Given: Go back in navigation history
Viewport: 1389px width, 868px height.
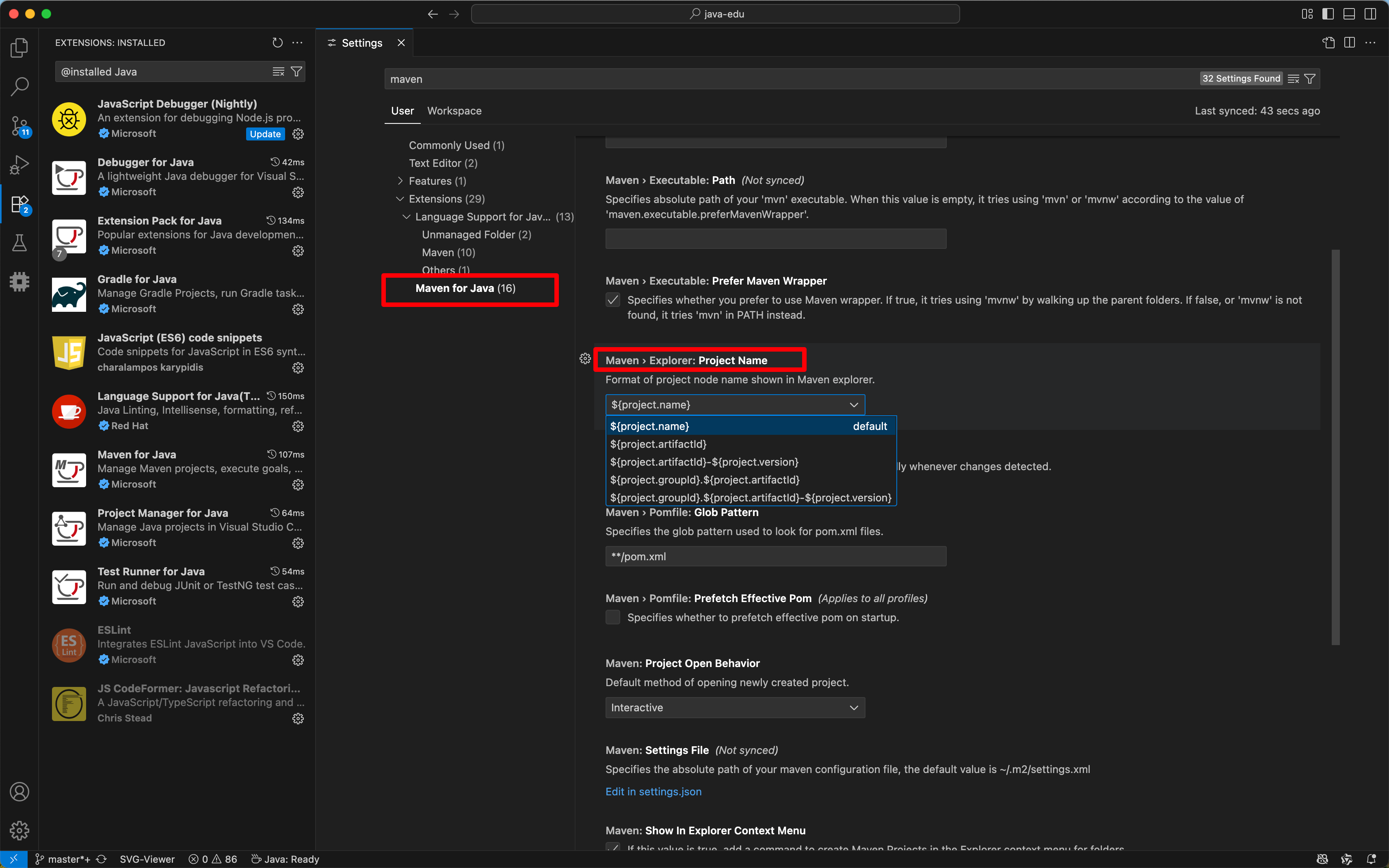Looking at the screenshot, I should [433, 14].
